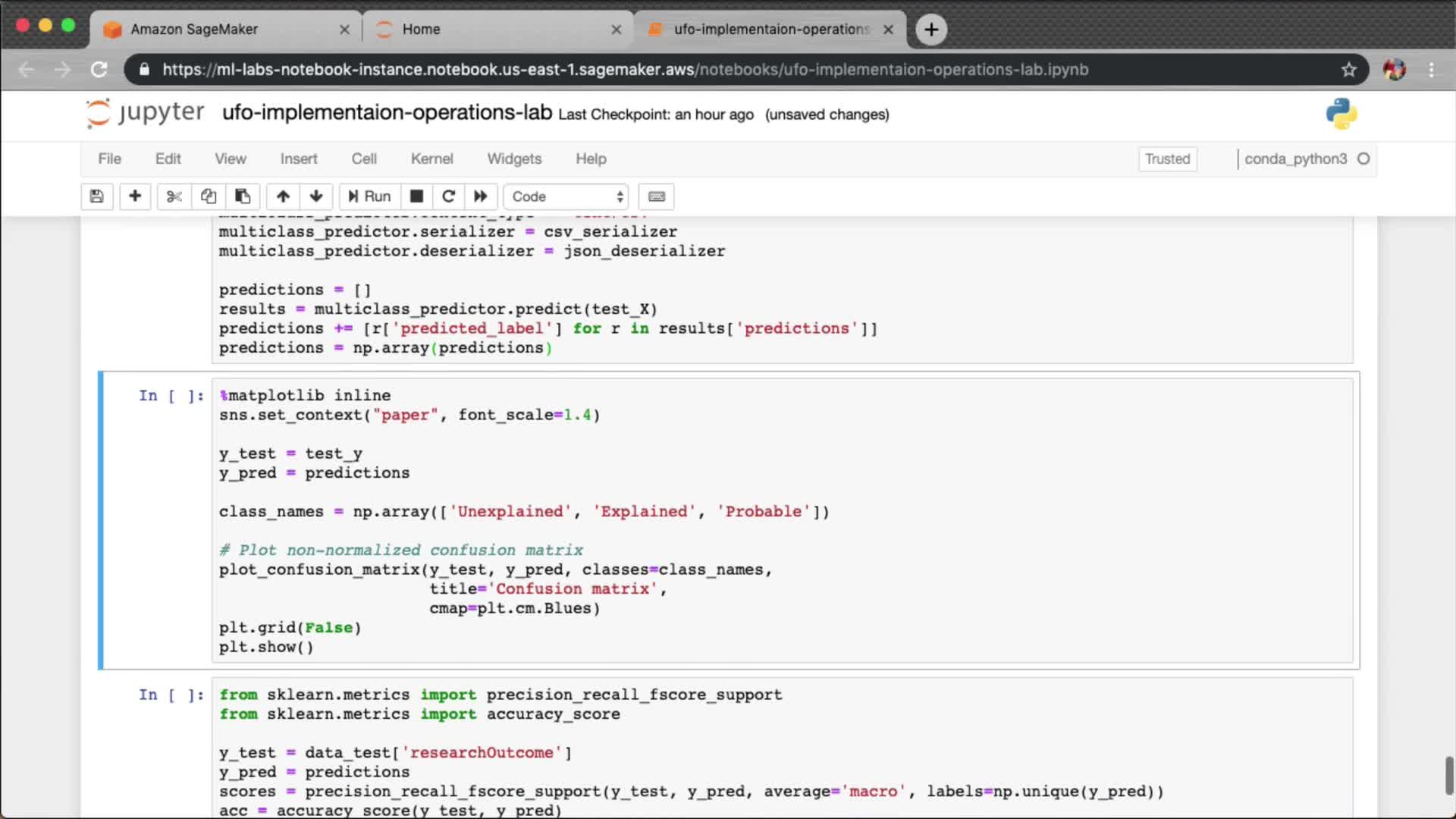1456x819 pixels.
Task: Insert a cell below with plus icon
Action: (135, 196)
